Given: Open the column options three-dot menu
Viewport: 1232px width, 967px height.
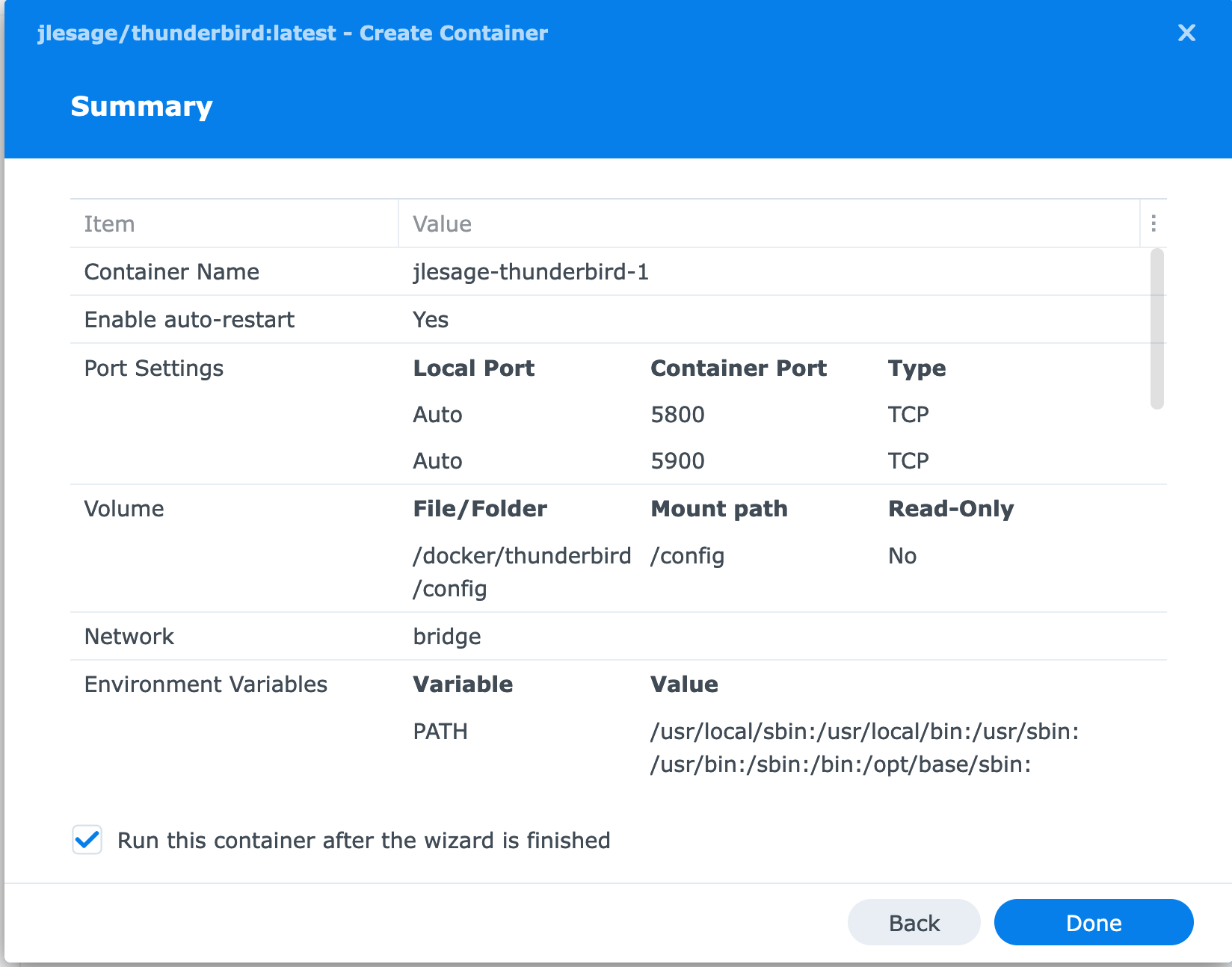Looking at the screenshot, I should (1154, 223).
